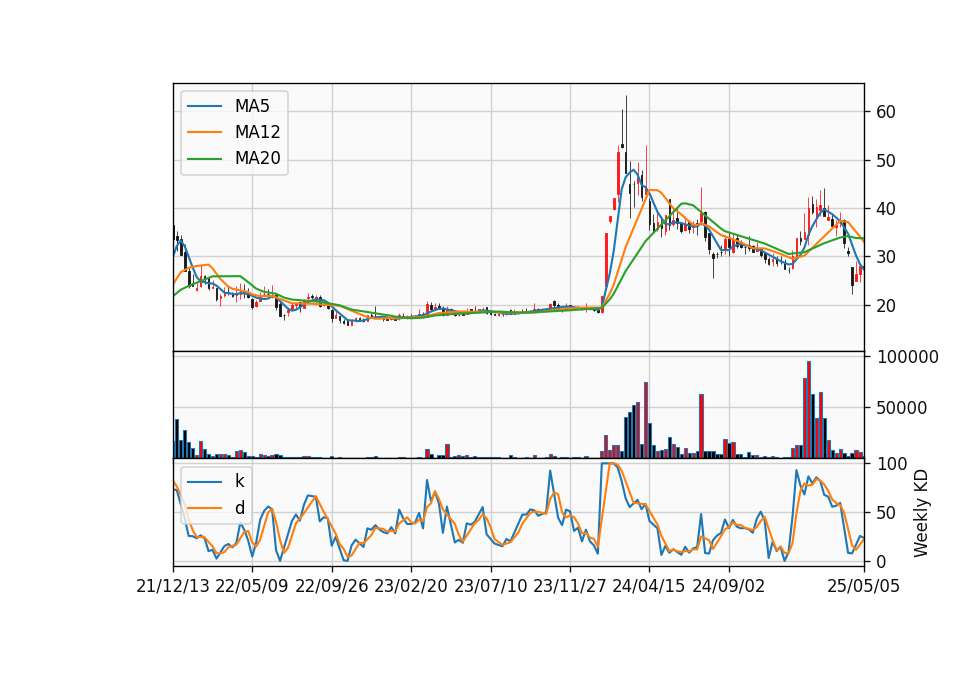Click the volume axis value 100000

point(907,358)
